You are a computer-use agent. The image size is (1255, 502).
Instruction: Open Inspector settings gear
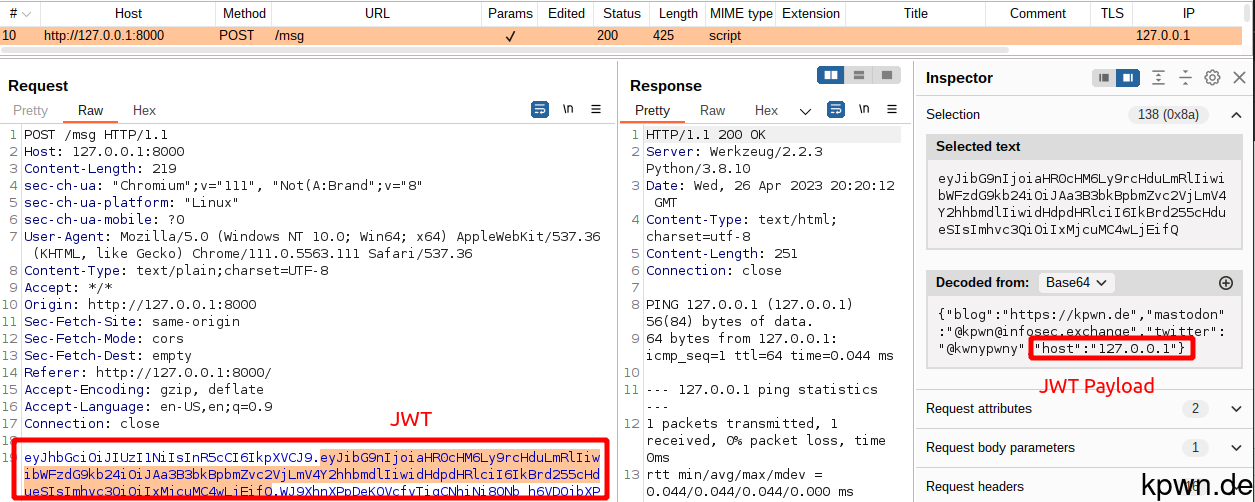pyautogui.click(x=1212, y=78)
